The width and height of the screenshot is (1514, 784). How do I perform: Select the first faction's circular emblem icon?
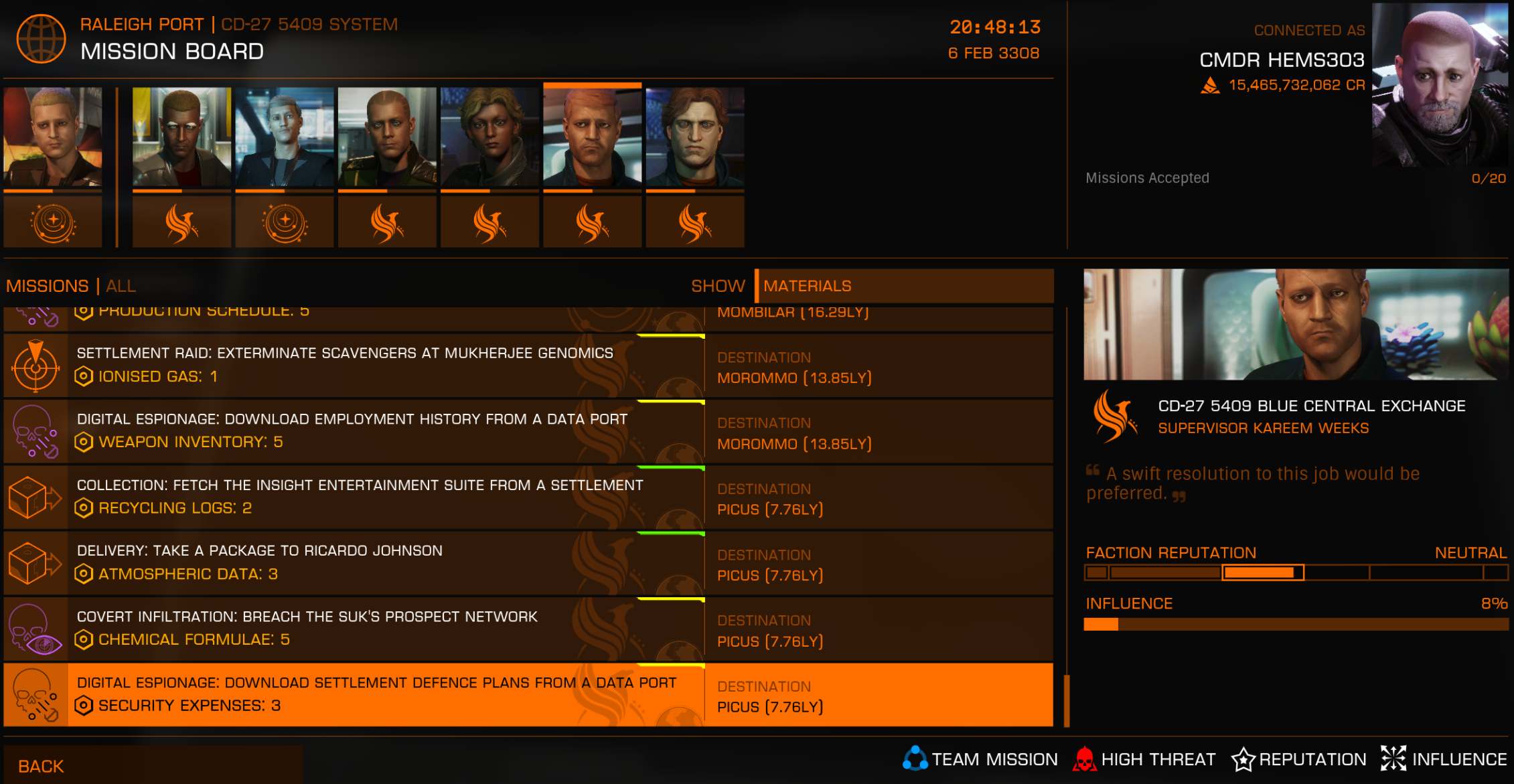[53, 222]
